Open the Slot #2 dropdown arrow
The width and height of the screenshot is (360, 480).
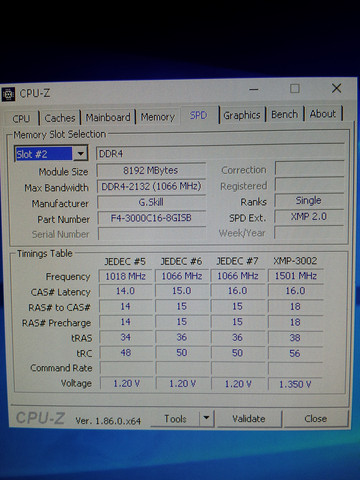click(x=80, y=154)
